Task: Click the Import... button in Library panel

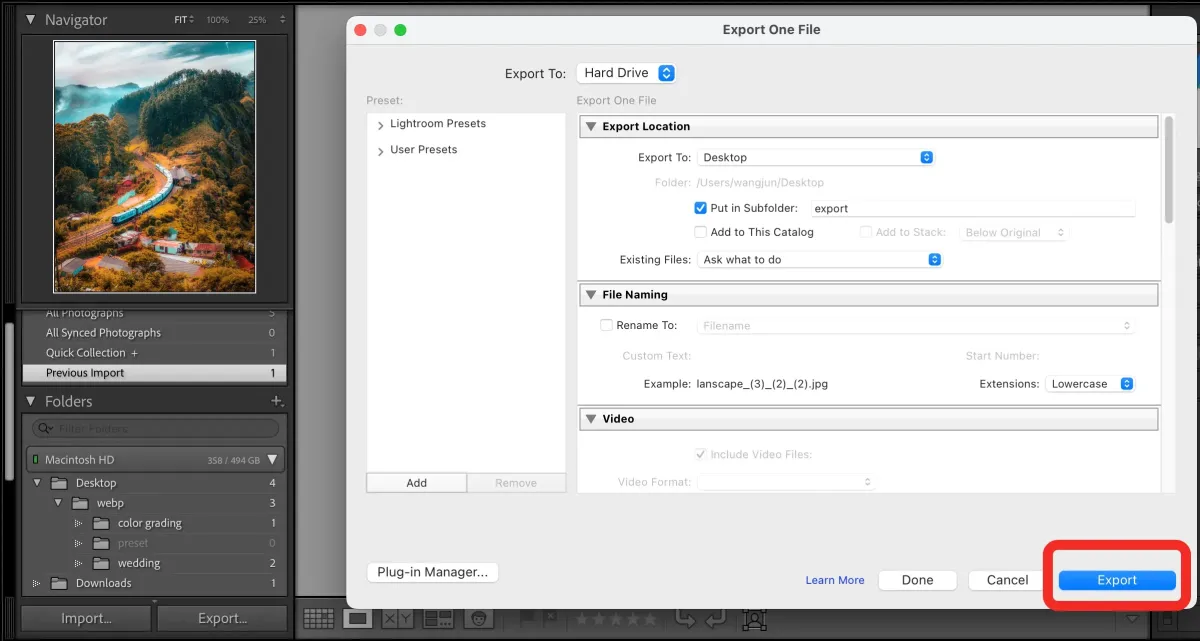Action: click(x=86, y=618)
